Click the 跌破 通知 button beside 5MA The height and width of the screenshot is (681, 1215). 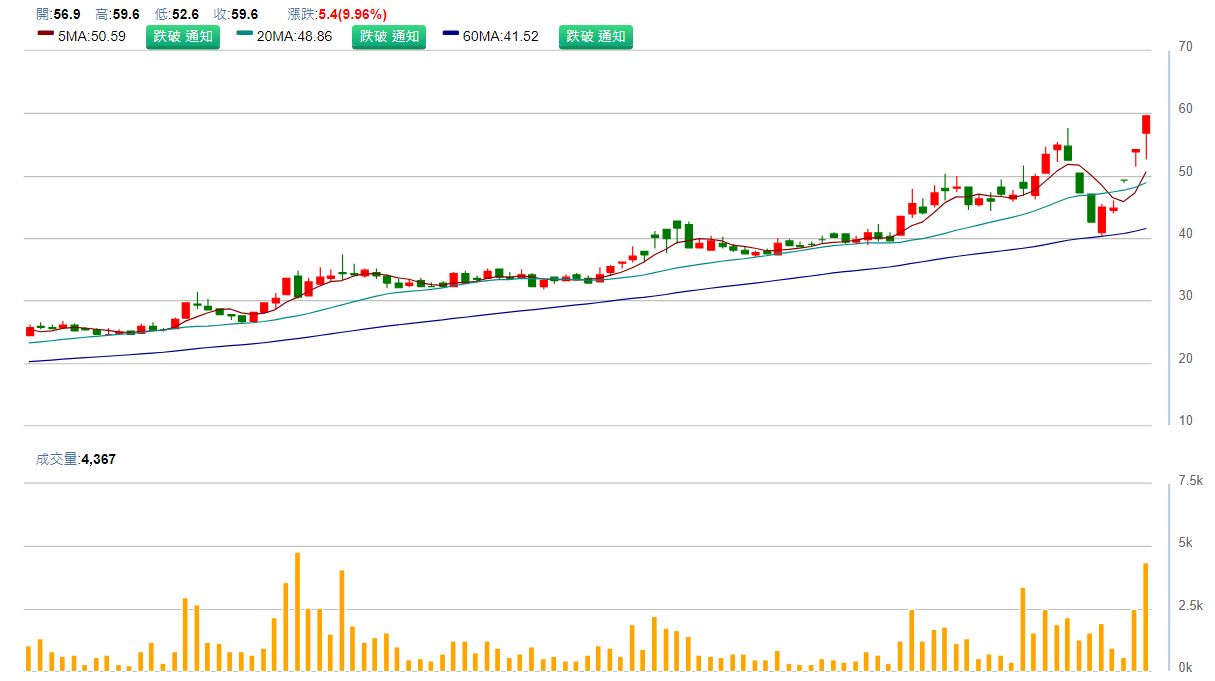point(183,37)
